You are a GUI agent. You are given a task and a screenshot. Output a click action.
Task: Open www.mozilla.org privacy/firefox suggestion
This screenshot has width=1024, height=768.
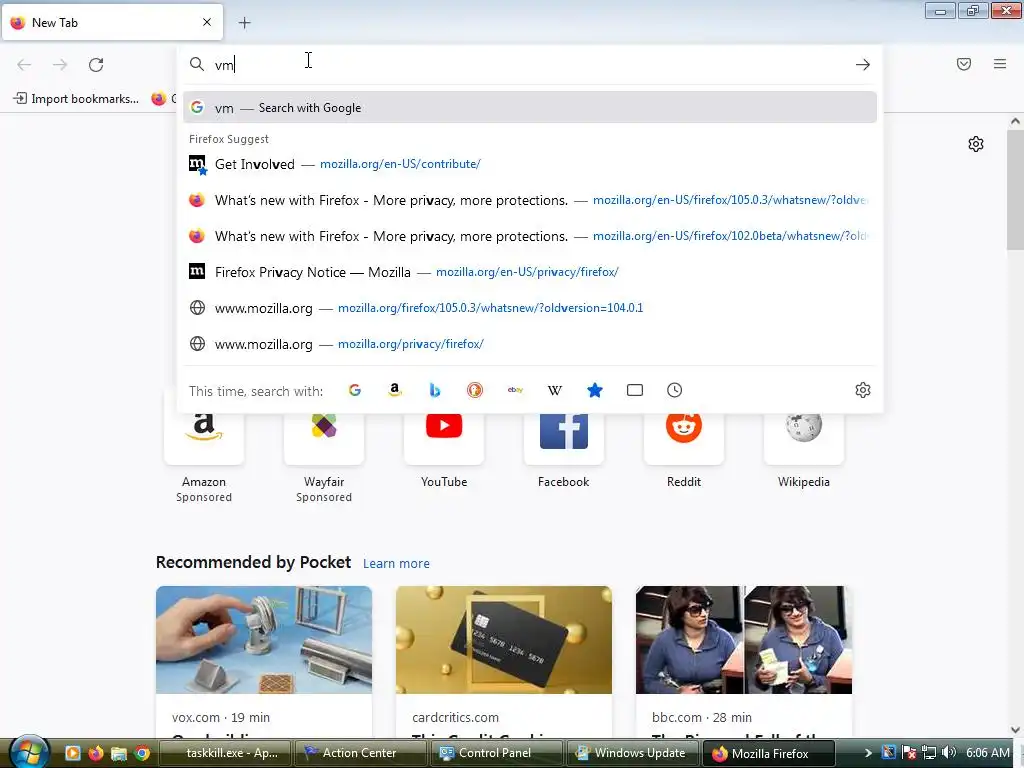click(530, 344)
